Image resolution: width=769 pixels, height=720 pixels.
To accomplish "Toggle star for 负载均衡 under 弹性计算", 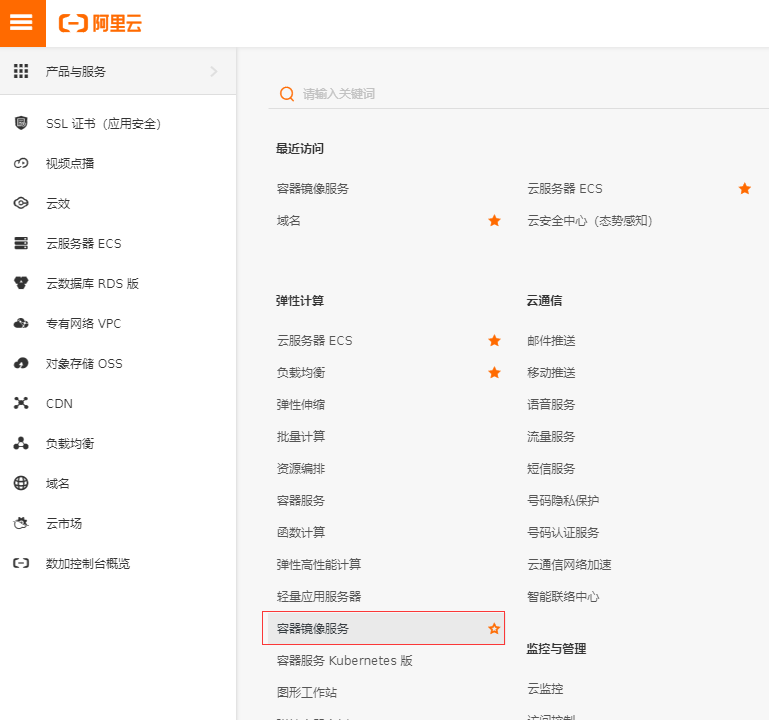I will 494,373.
